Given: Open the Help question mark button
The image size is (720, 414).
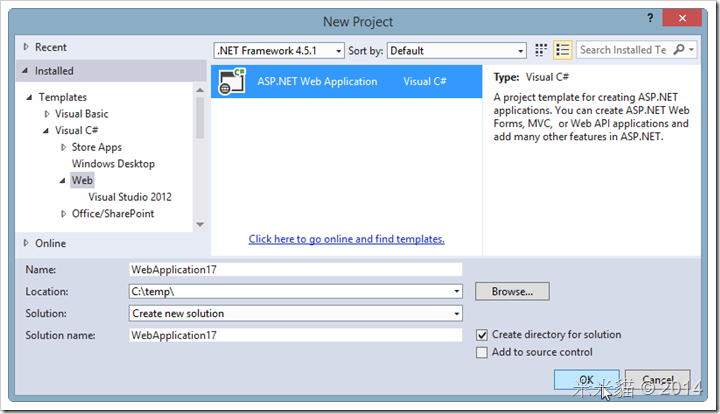Looking at the screenshot, I should click(x=650, y=18).
